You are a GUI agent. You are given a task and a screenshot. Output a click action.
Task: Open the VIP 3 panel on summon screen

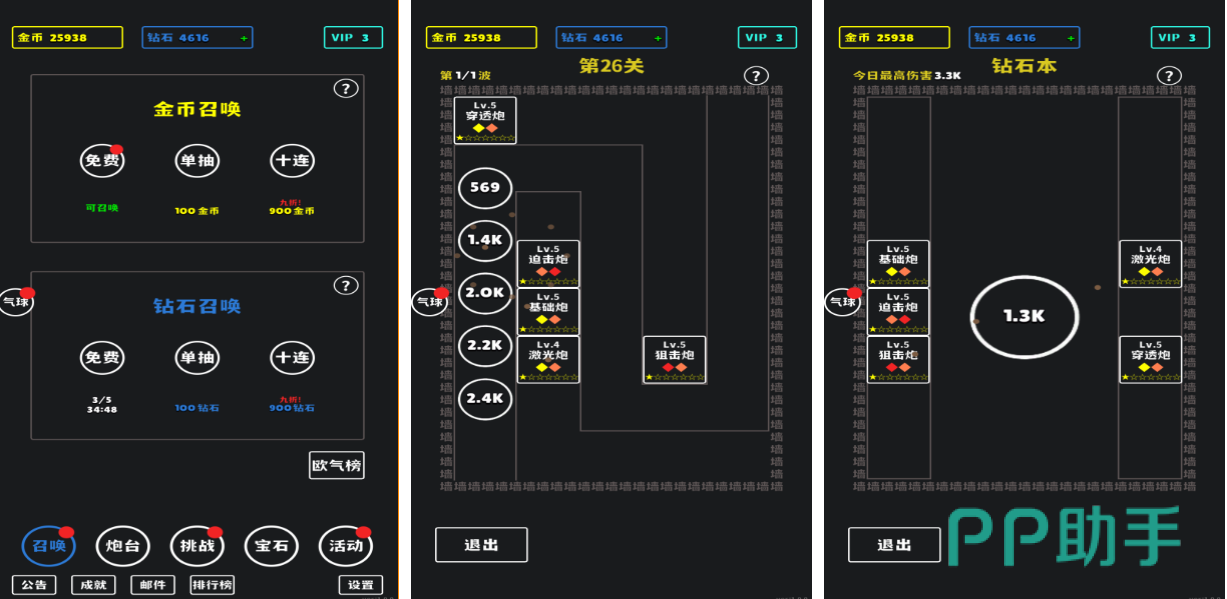click(x=353, y=38)
